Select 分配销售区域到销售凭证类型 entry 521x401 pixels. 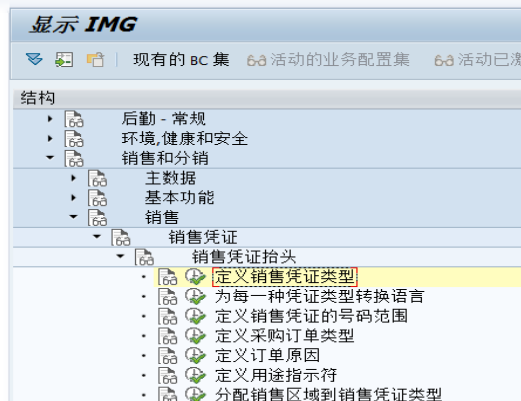(328, 394)
